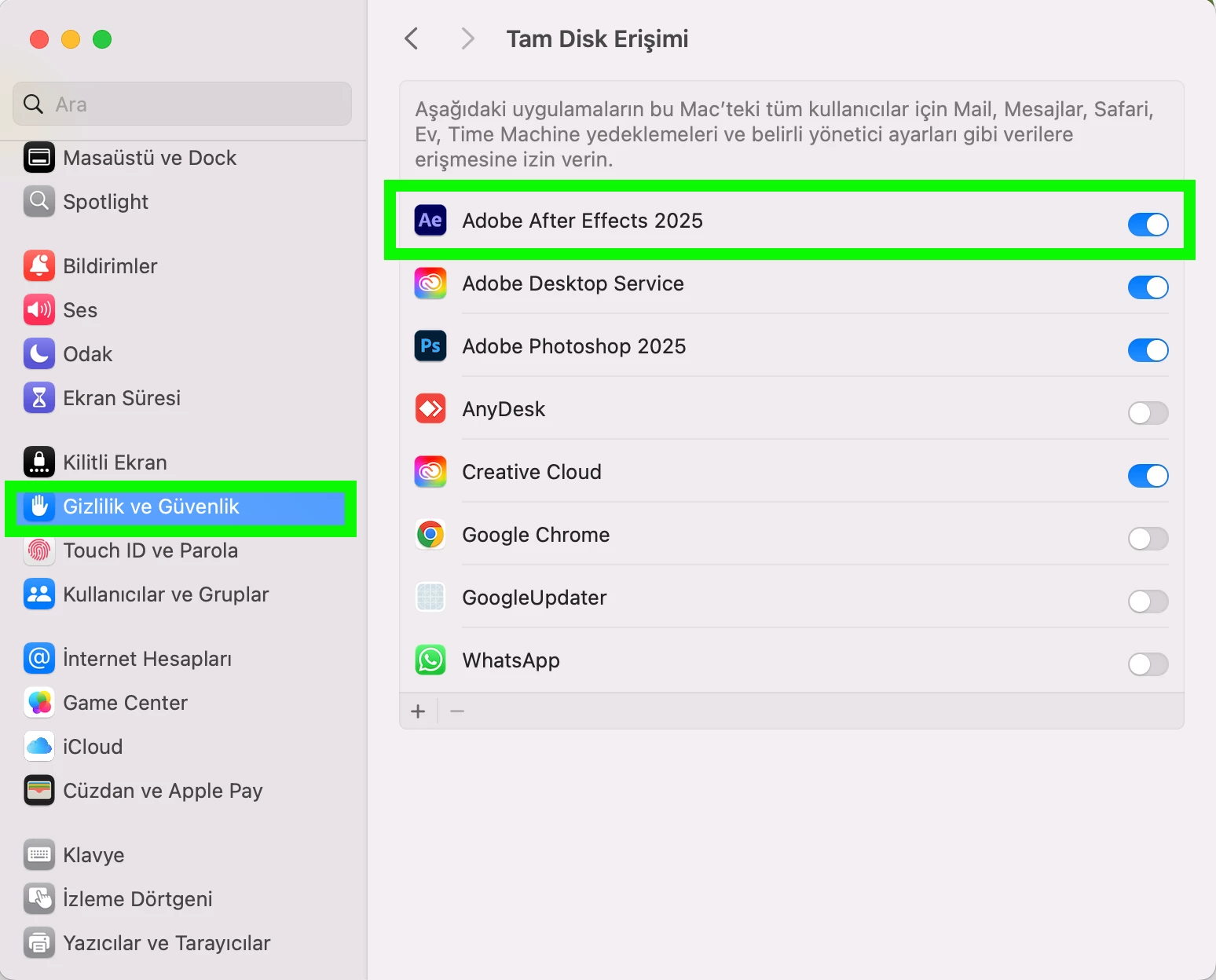This screenshot has height=980, width=1216.
Task: Select Ekran Süresi in the sidebar
Action: click(182, 398)
